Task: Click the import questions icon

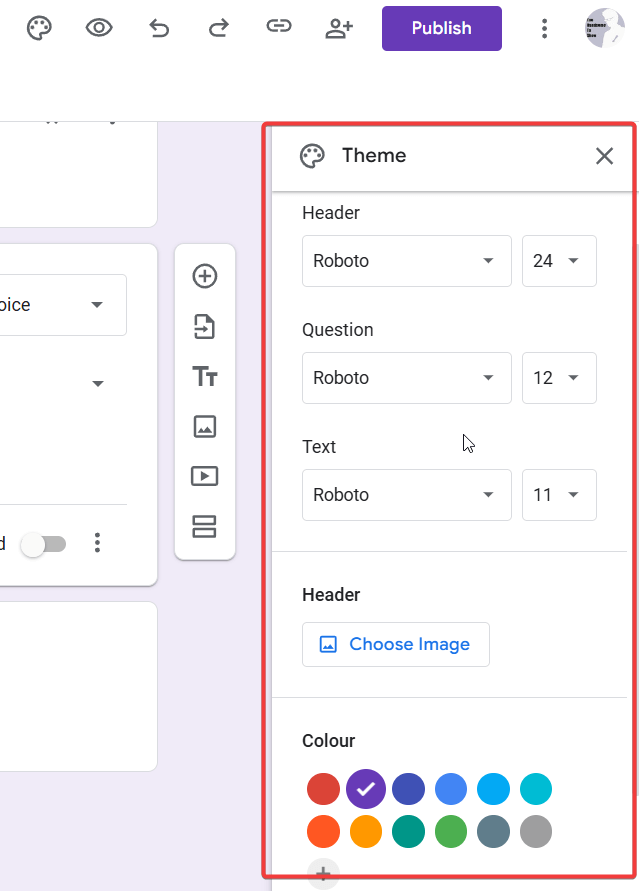Action: coord(205,326)
